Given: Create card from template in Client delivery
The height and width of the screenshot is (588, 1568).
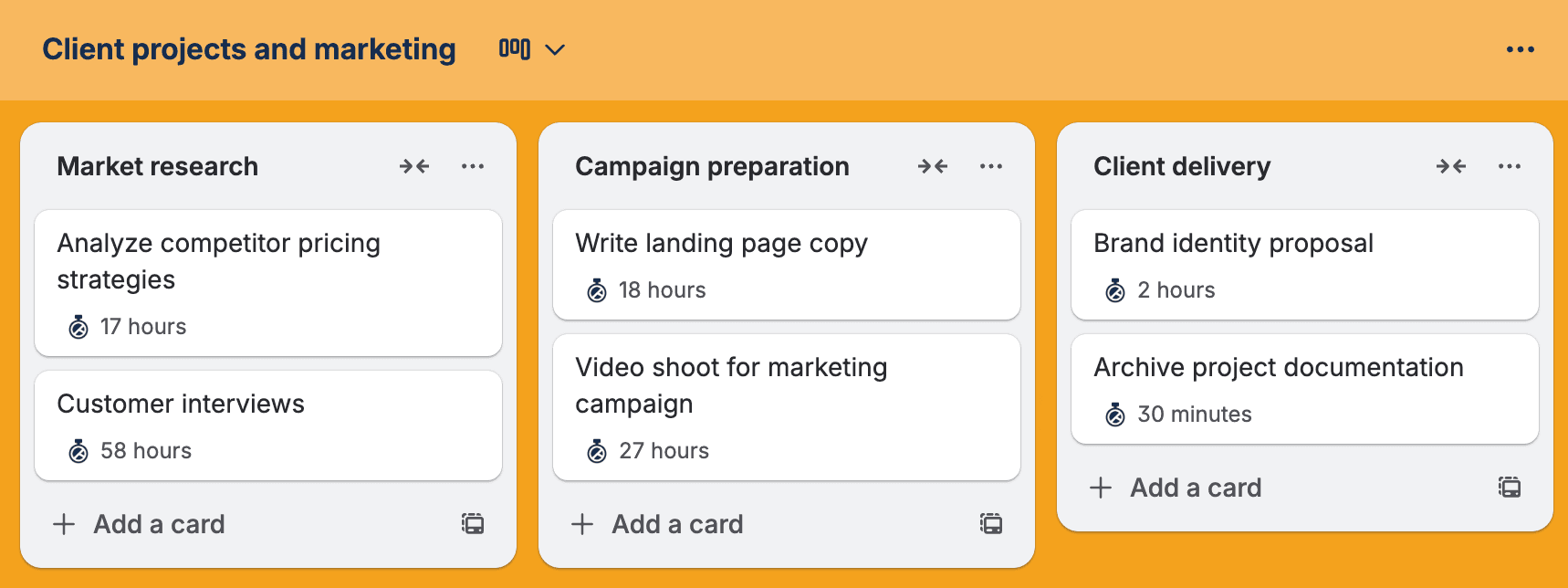Looking at the screenshot, I should [x=1510, y=488].
